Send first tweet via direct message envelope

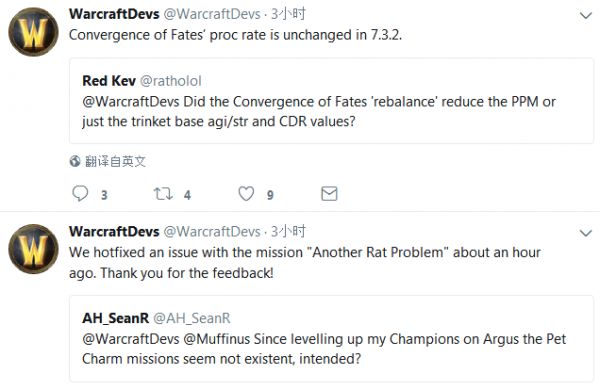click(x=329, y=194)
